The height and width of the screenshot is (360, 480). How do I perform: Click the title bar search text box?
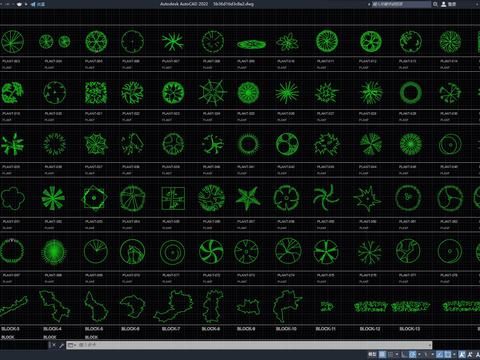(x=401, y=4)
